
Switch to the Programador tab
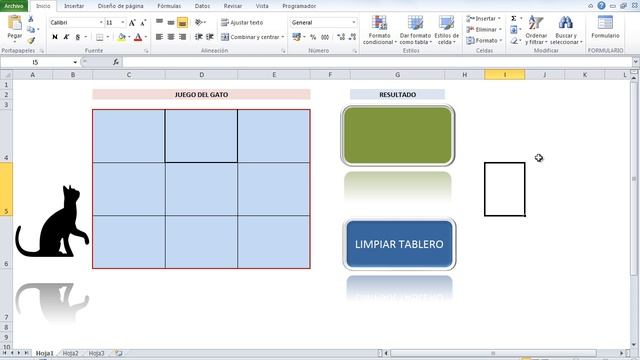pos(299,6)
